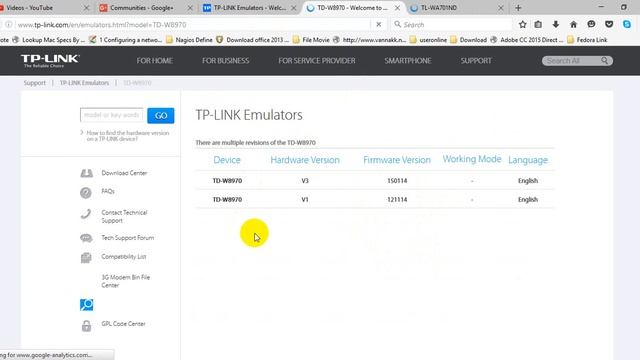640x360 pixels.
Task: Bookmark this page with the star icon
Action: coord(522,24)
